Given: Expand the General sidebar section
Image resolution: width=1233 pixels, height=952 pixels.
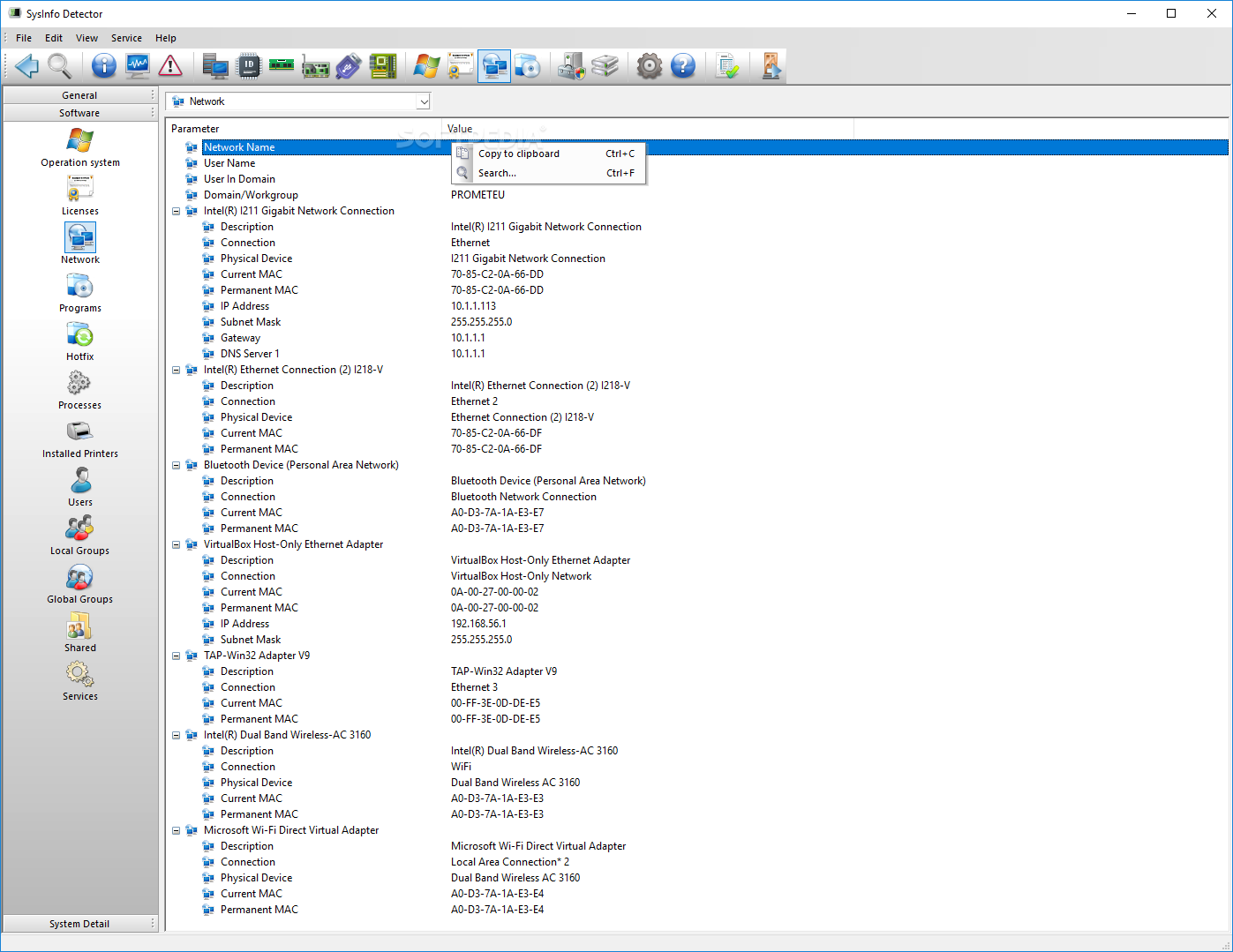Looking at the screenshot, I should coord(79,95).
